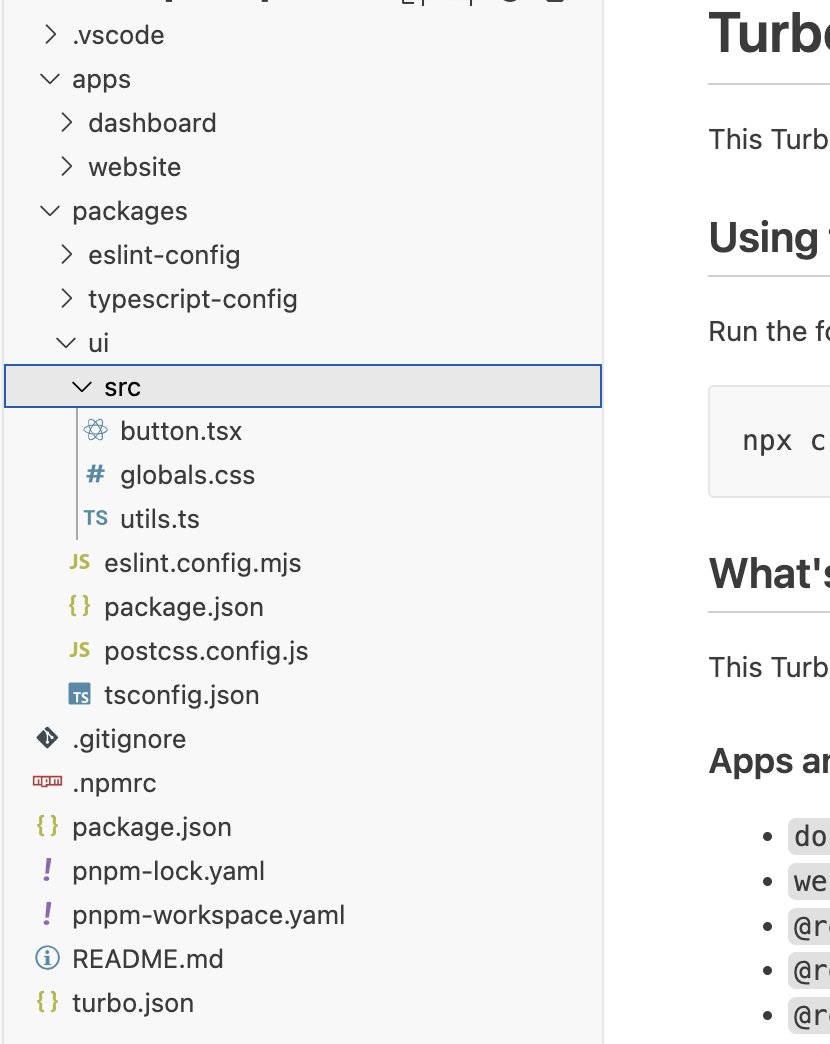Click the 'Run the fo' paragraph text
The height and width of the screenshot is (1044, 830).
click(769, 331)
